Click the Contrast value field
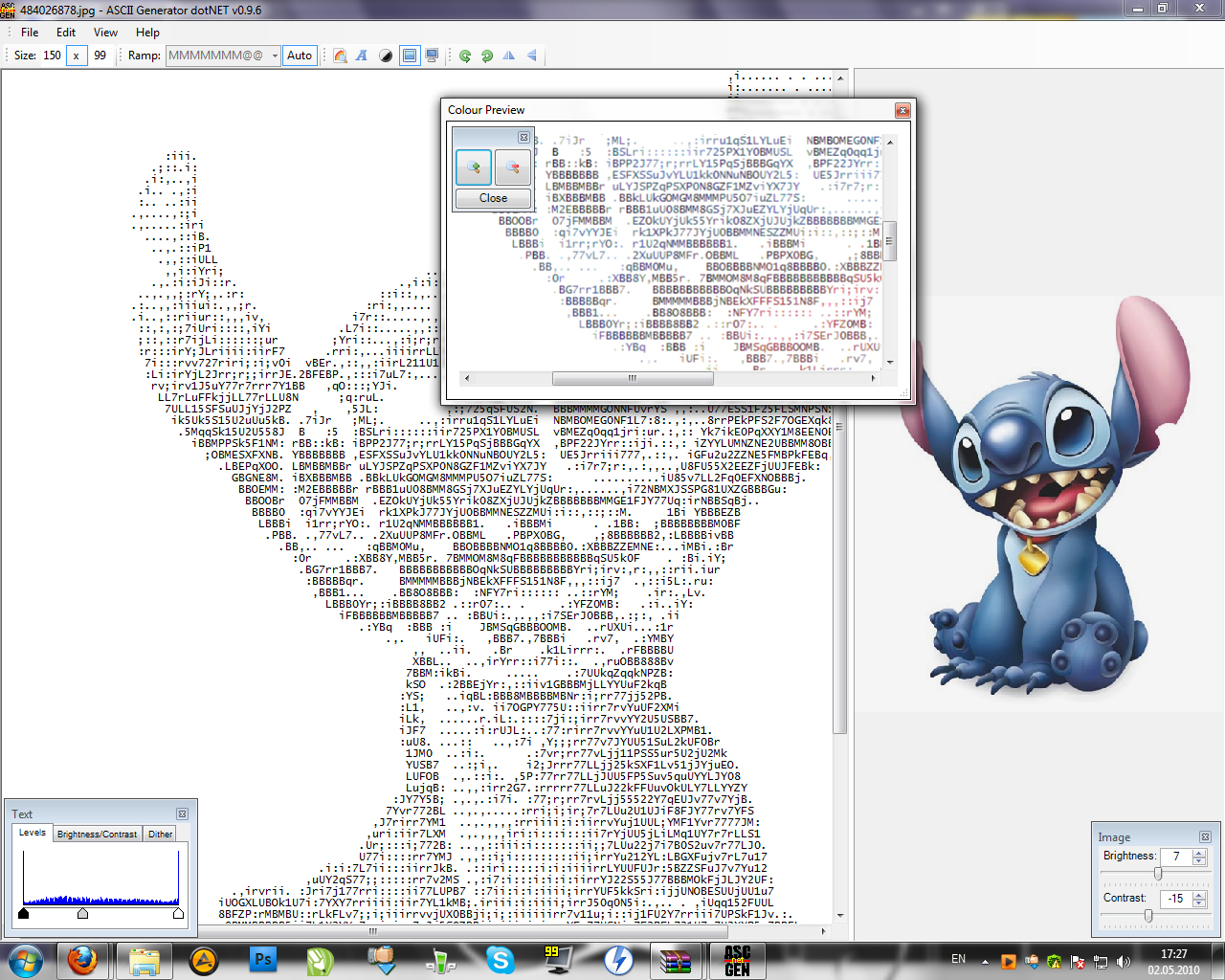 1176,899
